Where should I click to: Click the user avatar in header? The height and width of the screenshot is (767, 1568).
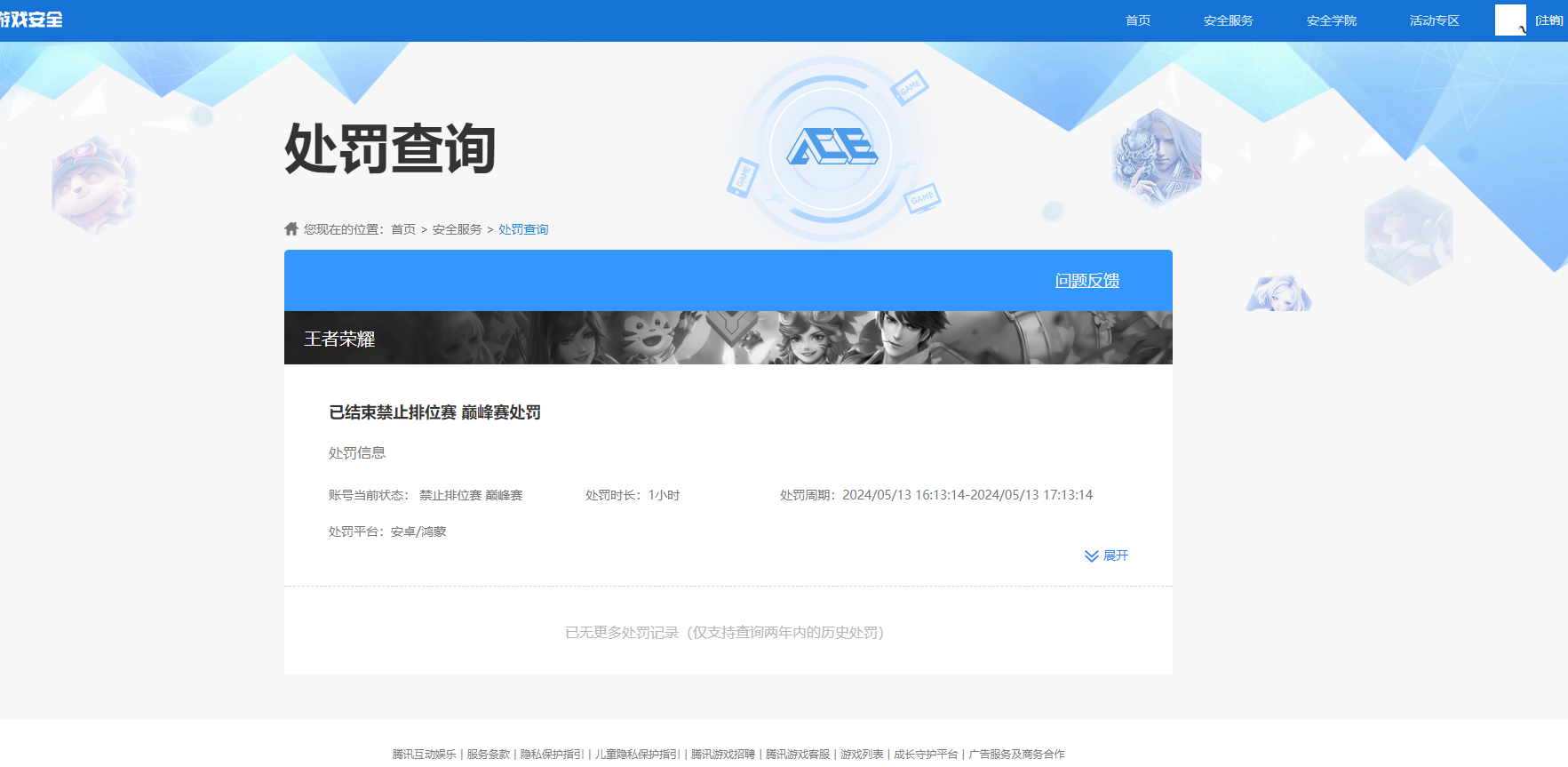point(1510,20)
